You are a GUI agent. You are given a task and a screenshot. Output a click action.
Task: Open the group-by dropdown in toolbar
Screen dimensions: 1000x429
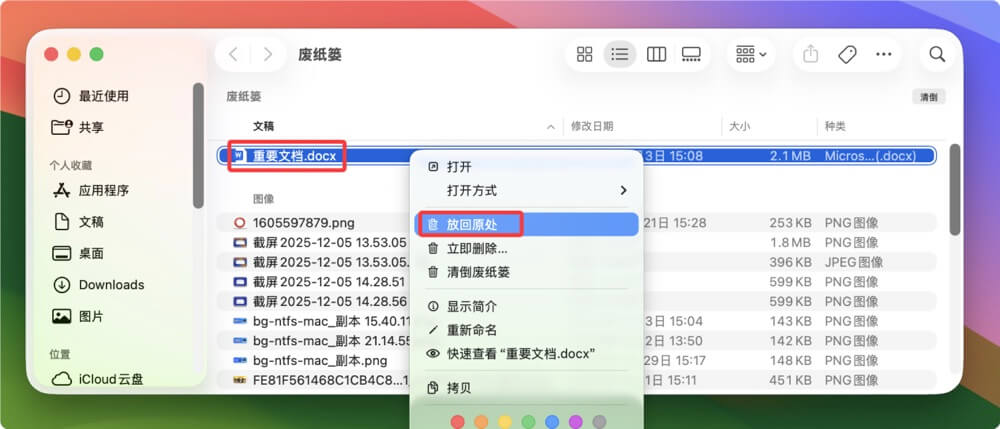point(751,54)
